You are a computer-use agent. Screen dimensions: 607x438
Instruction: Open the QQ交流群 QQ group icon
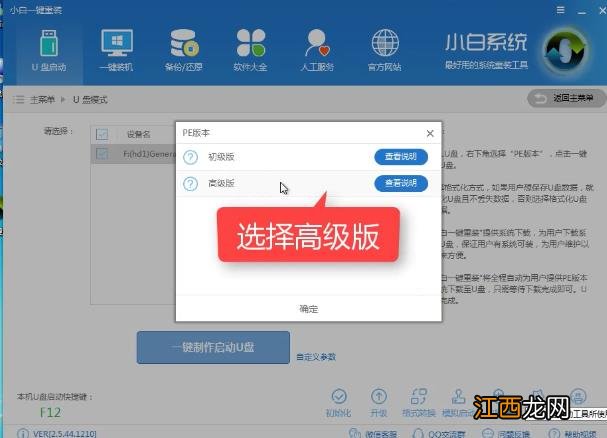(418, 433)
